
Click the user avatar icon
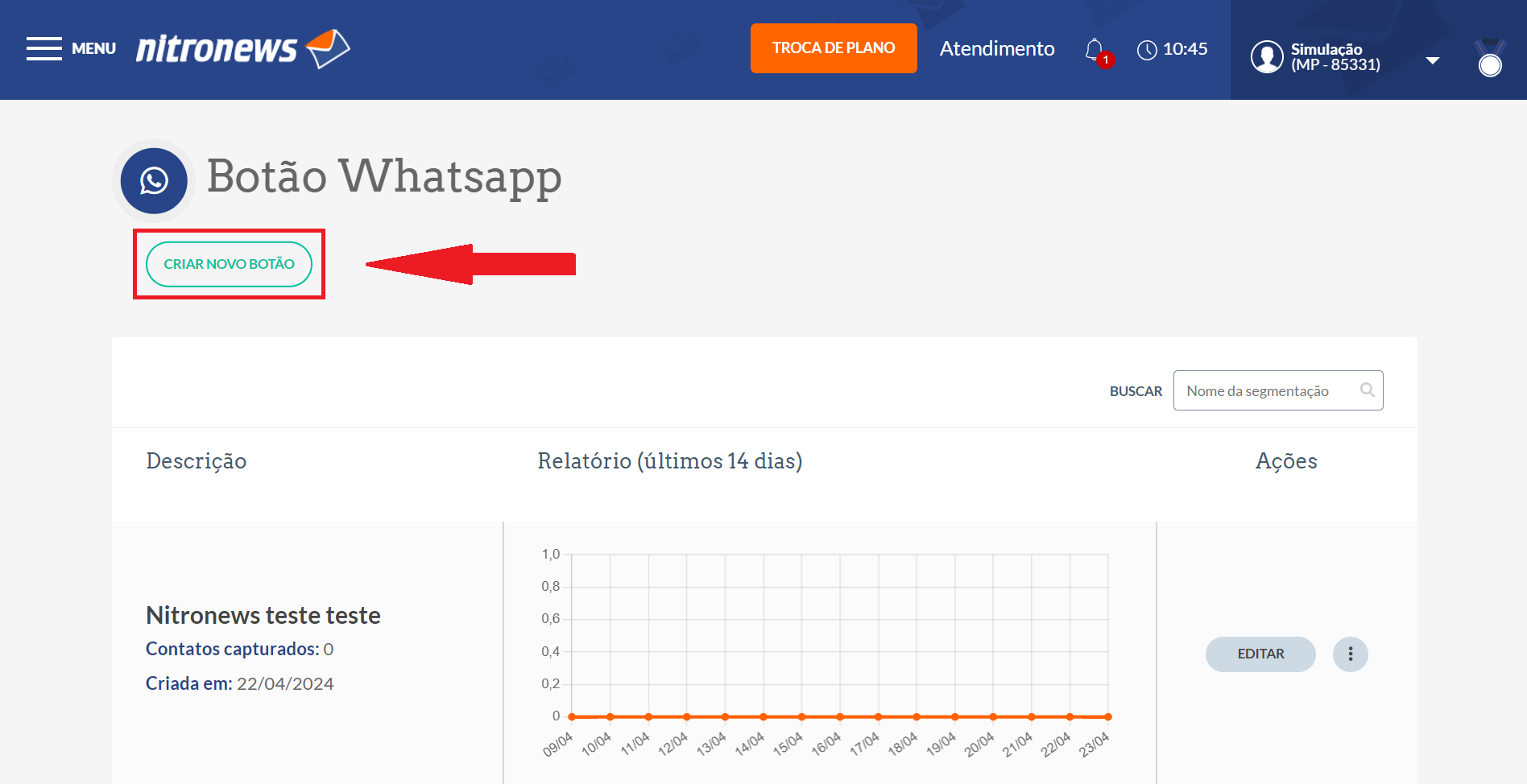(x=1267, y=56)
